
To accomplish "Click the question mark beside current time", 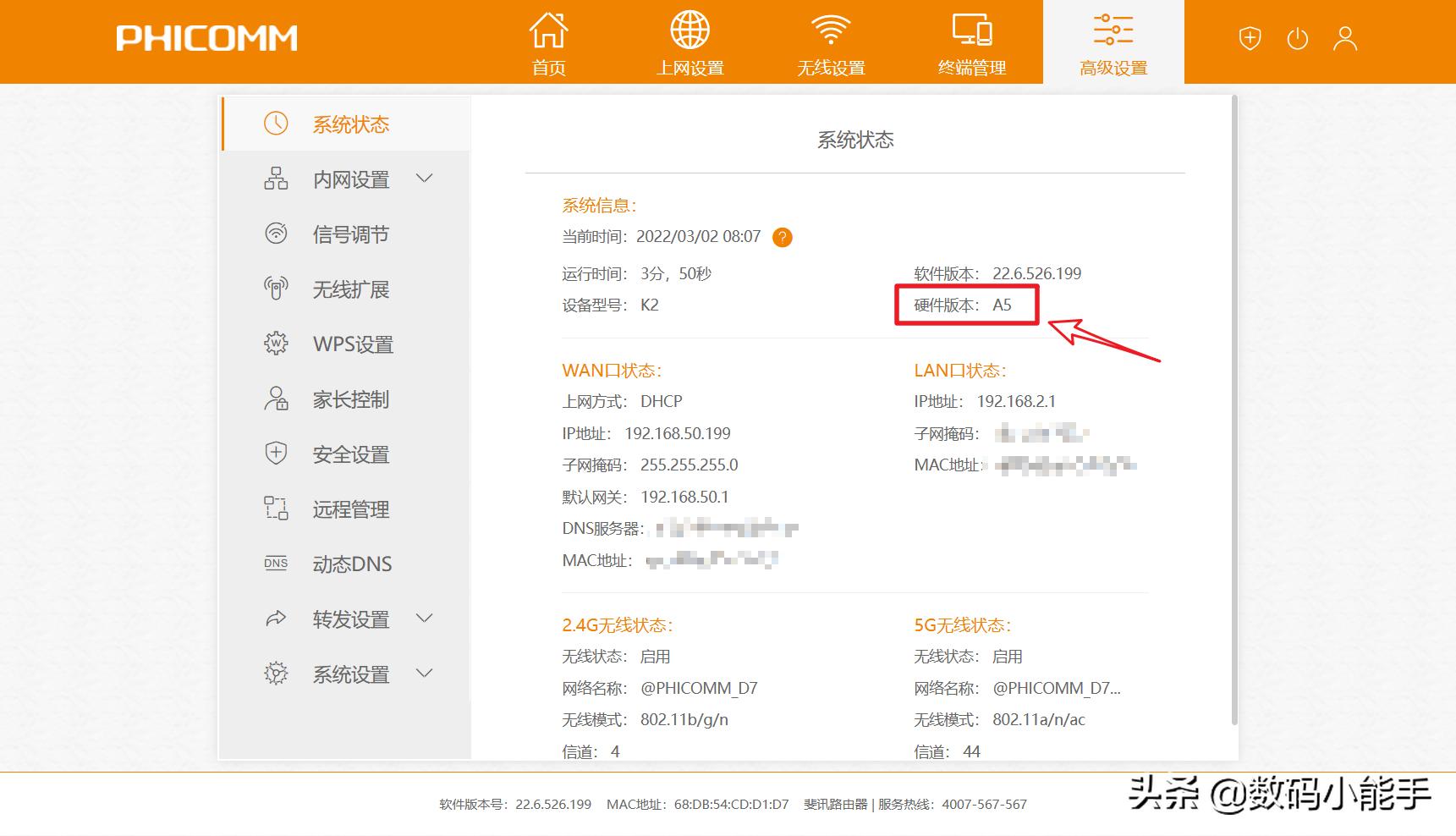I will tap(783, 238).
